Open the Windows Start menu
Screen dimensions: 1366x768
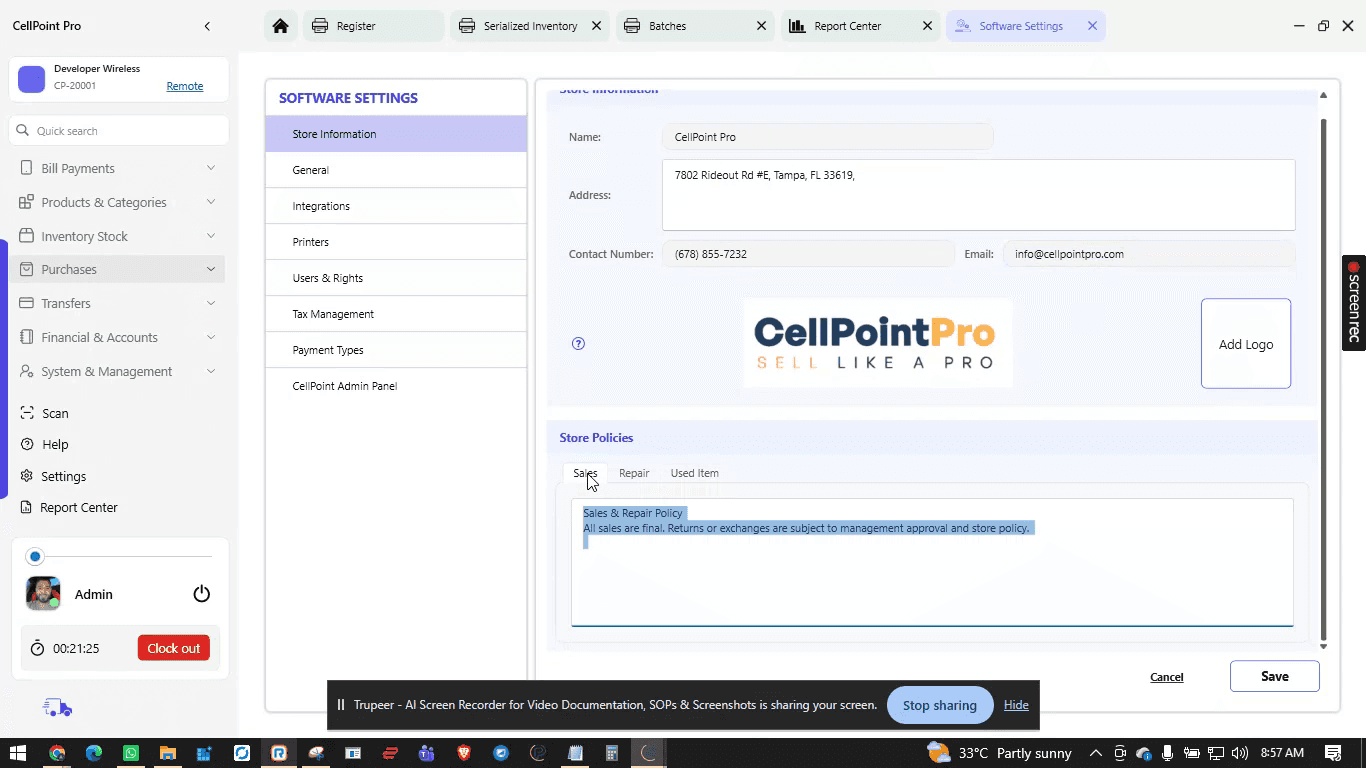(x=17, y=753)
